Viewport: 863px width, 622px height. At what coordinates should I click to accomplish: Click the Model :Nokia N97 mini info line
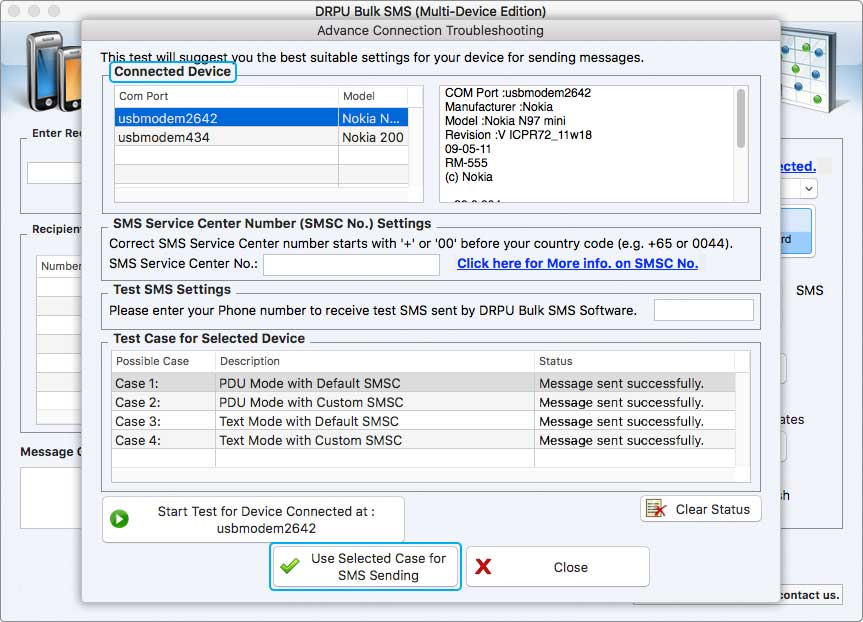click(505, 121)
